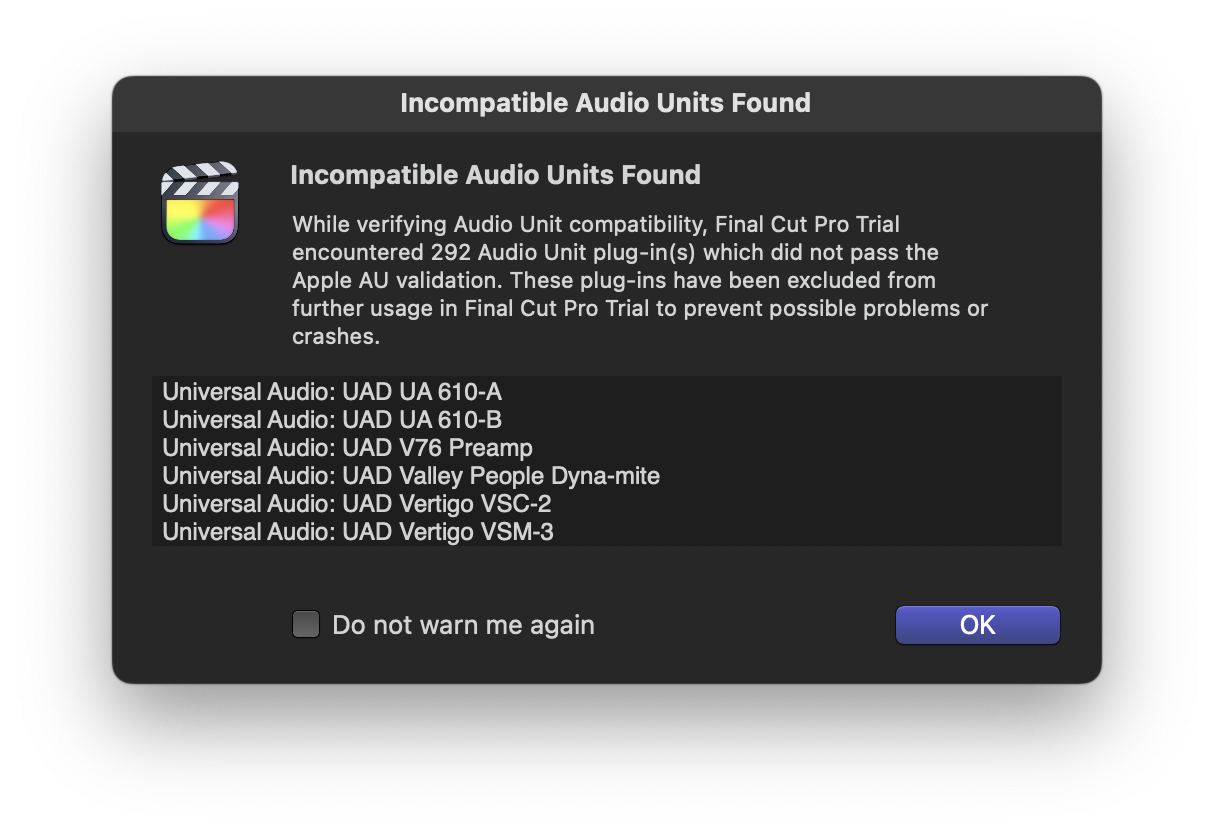
Task: Click the Final Cut Pro clapperboard icon
Action: point(200,203)
